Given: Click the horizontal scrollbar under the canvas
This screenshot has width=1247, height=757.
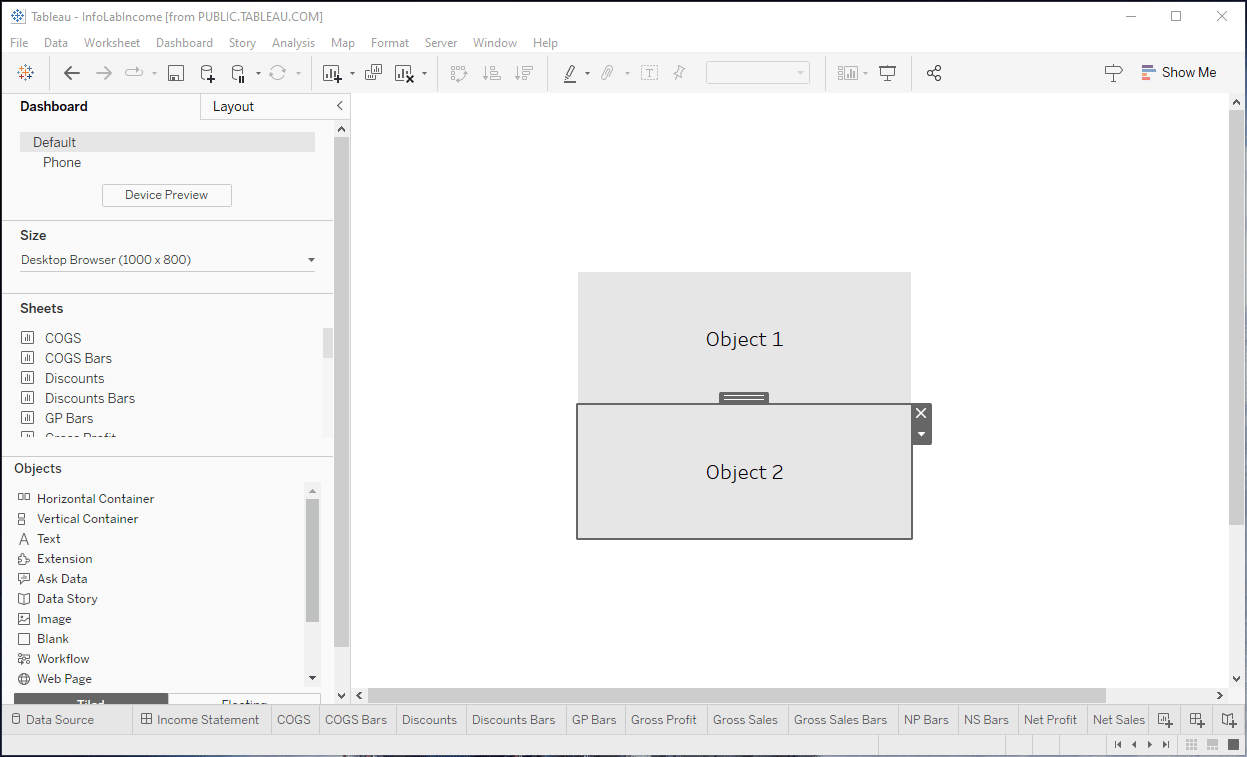Looking at the screenshot, I should (x=736, y=695).
